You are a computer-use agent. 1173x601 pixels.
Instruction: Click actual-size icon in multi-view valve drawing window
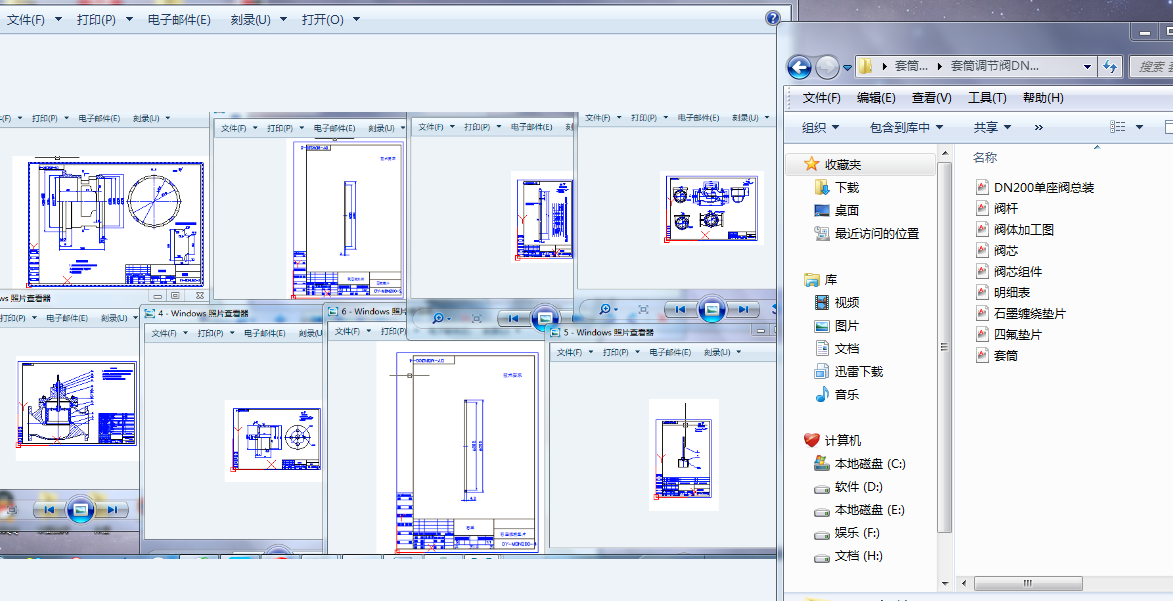[x=643, y=309]
